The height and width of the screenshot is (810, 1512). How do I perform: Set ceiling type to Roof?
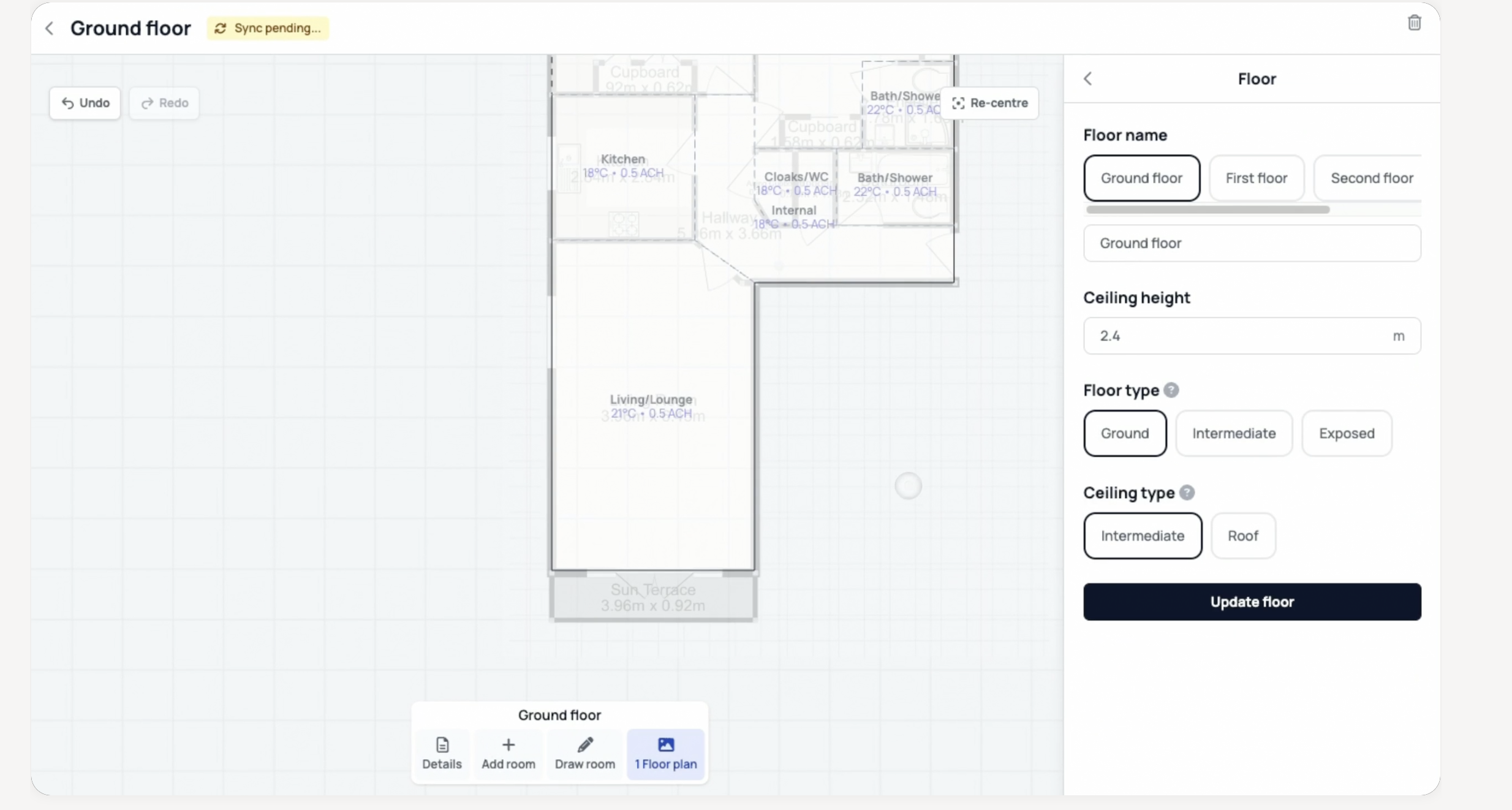pos(1242,536)
